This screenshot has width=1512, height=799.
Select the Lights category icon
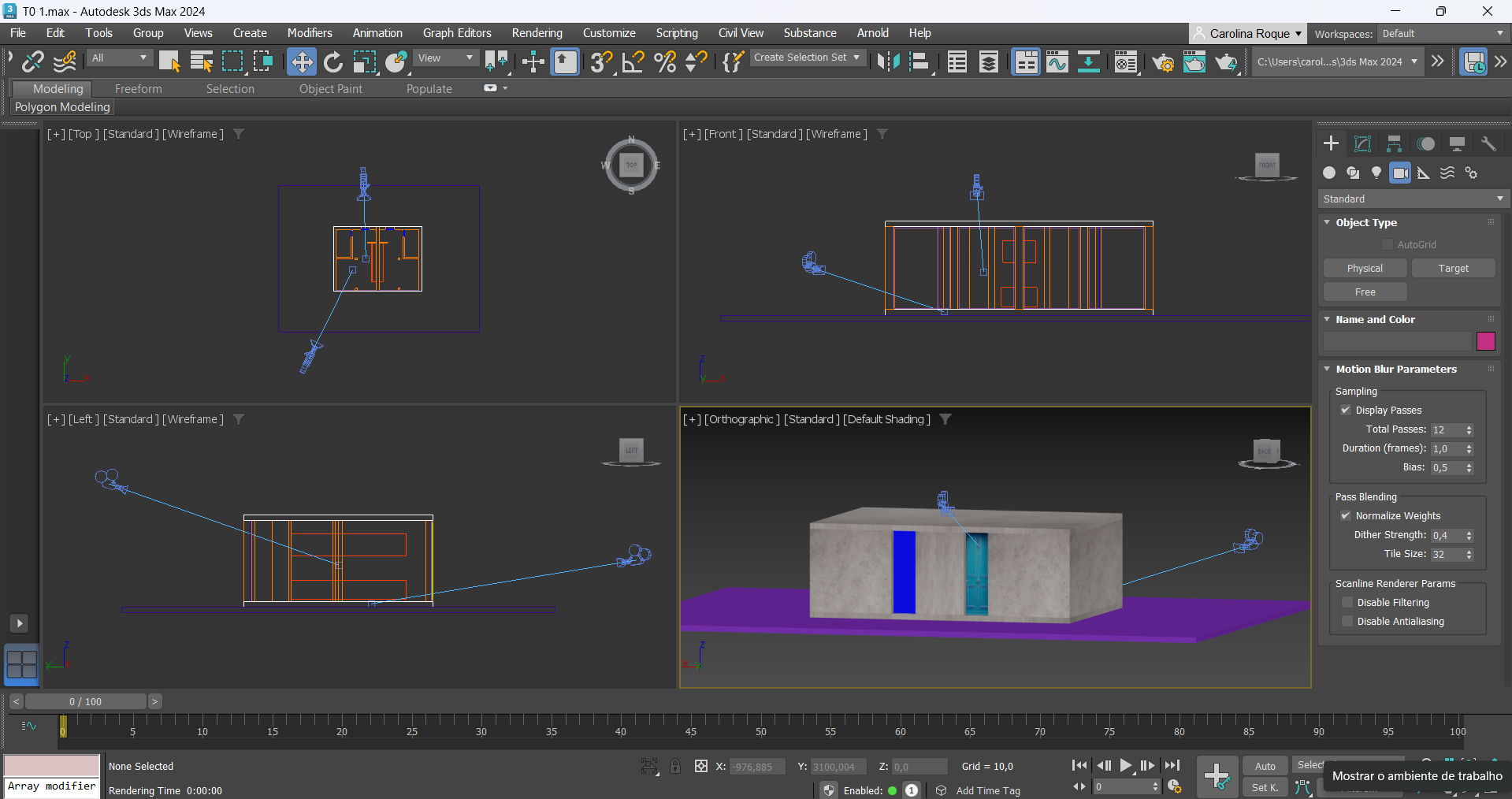(1376, 173)
